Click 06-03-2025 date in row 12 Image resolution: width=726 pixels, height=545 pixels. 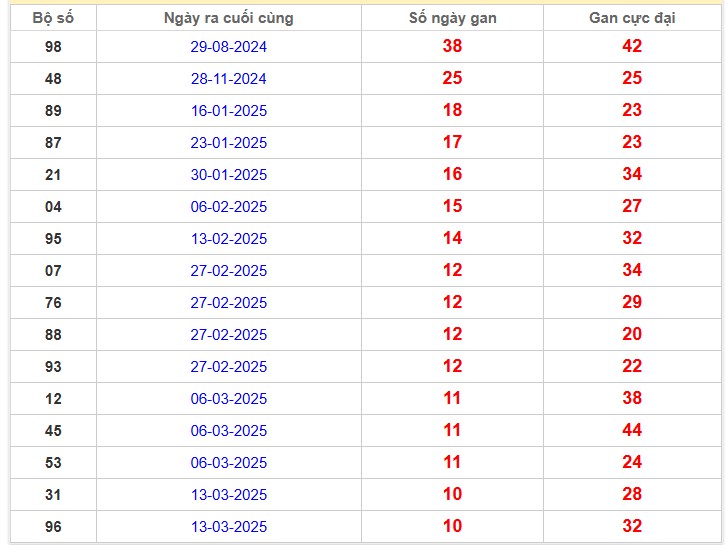229,399
